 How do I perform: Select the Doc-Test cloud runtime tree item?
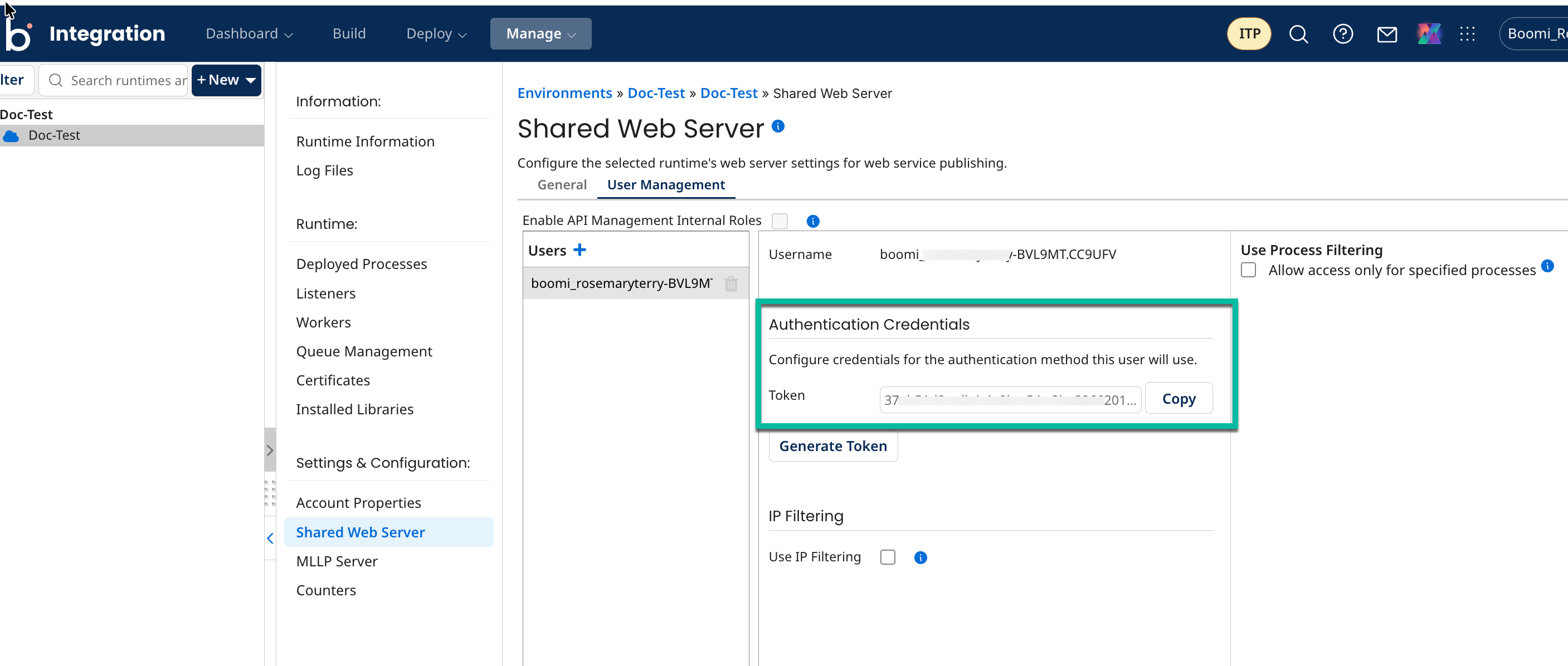click(54, 136)
